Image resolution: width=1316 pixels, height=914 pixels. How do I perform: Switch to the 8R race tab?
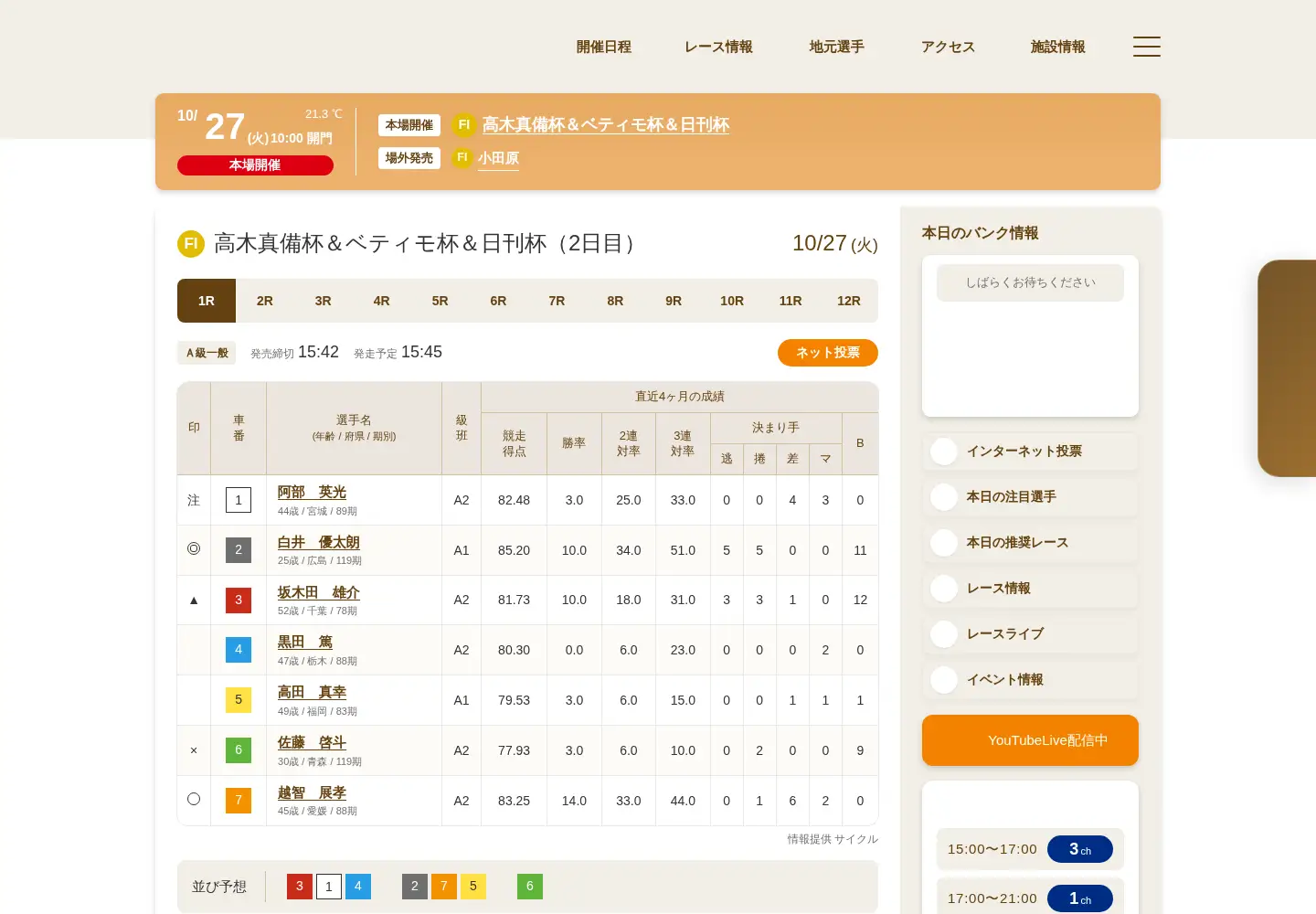click(615, 301)
